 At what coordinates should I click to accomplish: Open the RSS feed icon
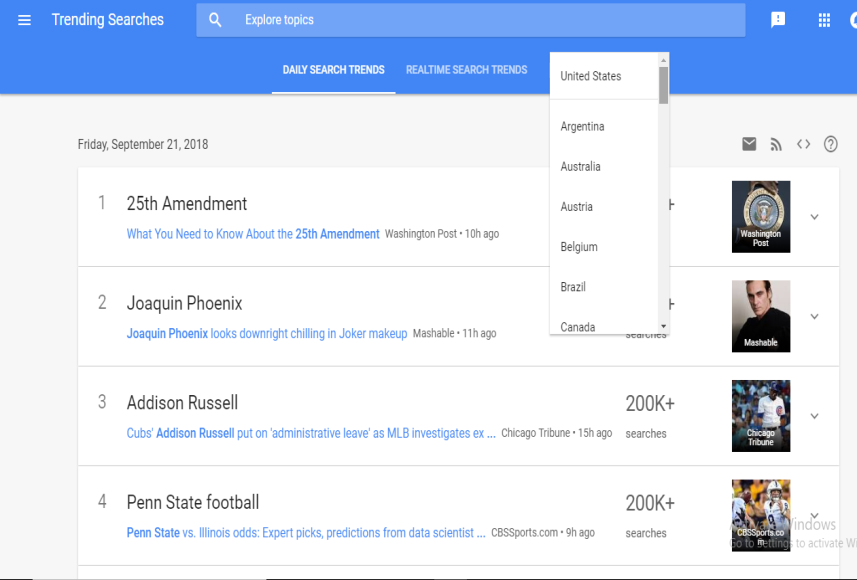[x=776, y=144]
